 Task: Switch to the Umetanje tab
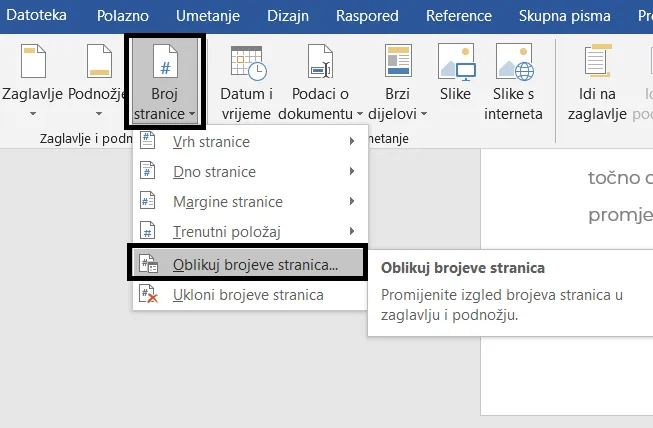[208, 16]
